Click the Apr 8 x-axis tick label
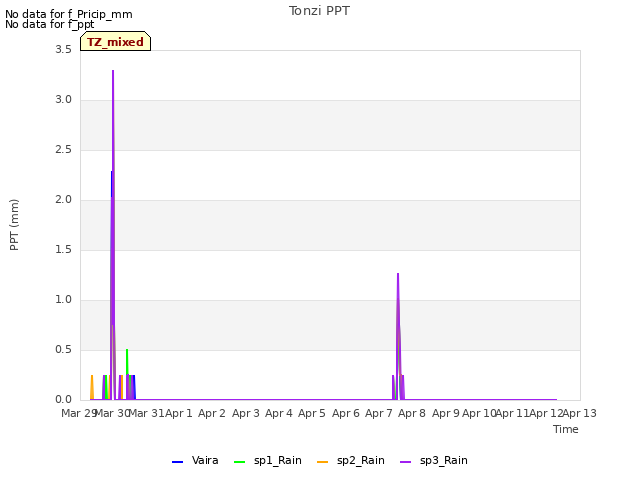 point(412,413)
